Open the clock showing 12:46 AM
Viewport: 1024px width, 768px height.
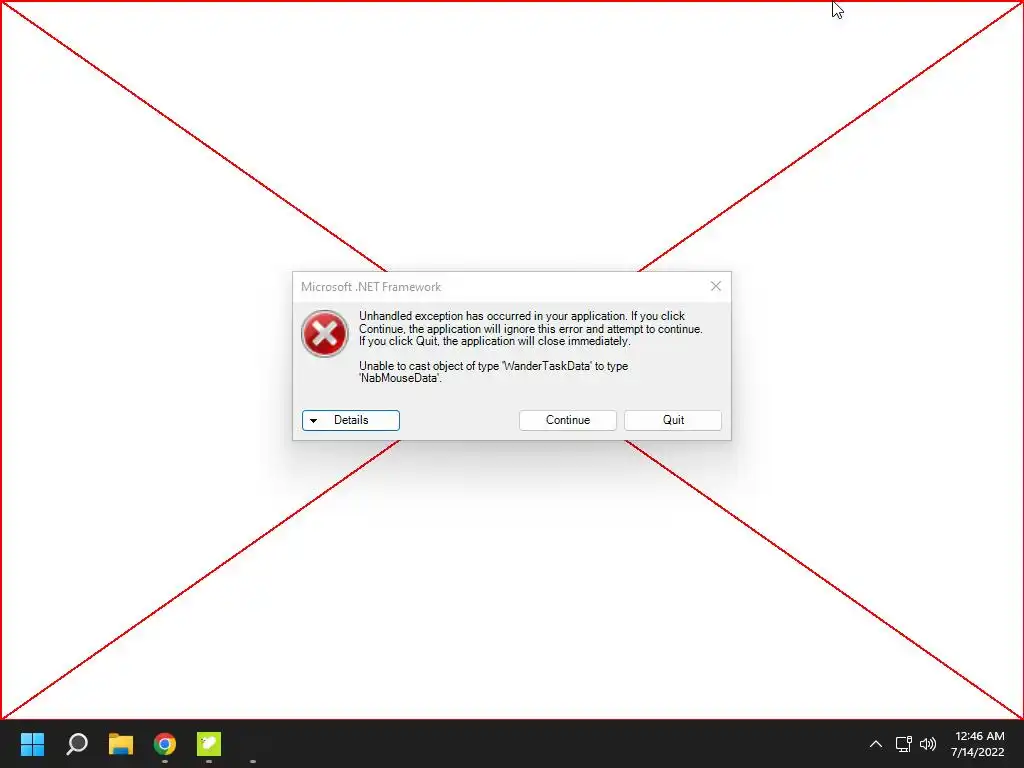978,744
